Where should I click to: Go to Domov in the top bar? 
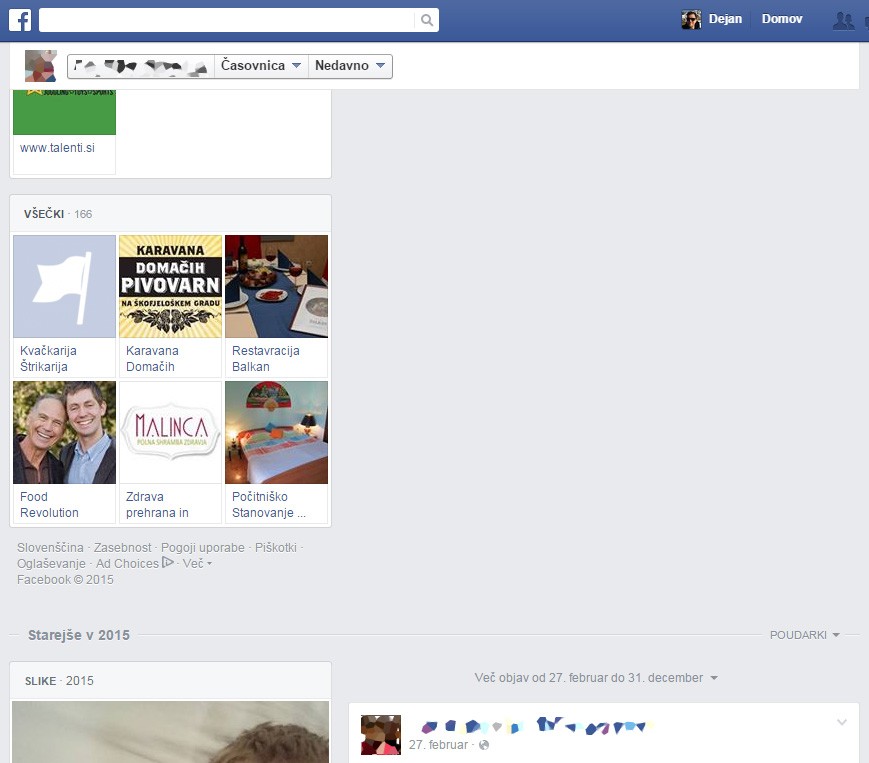781,19
